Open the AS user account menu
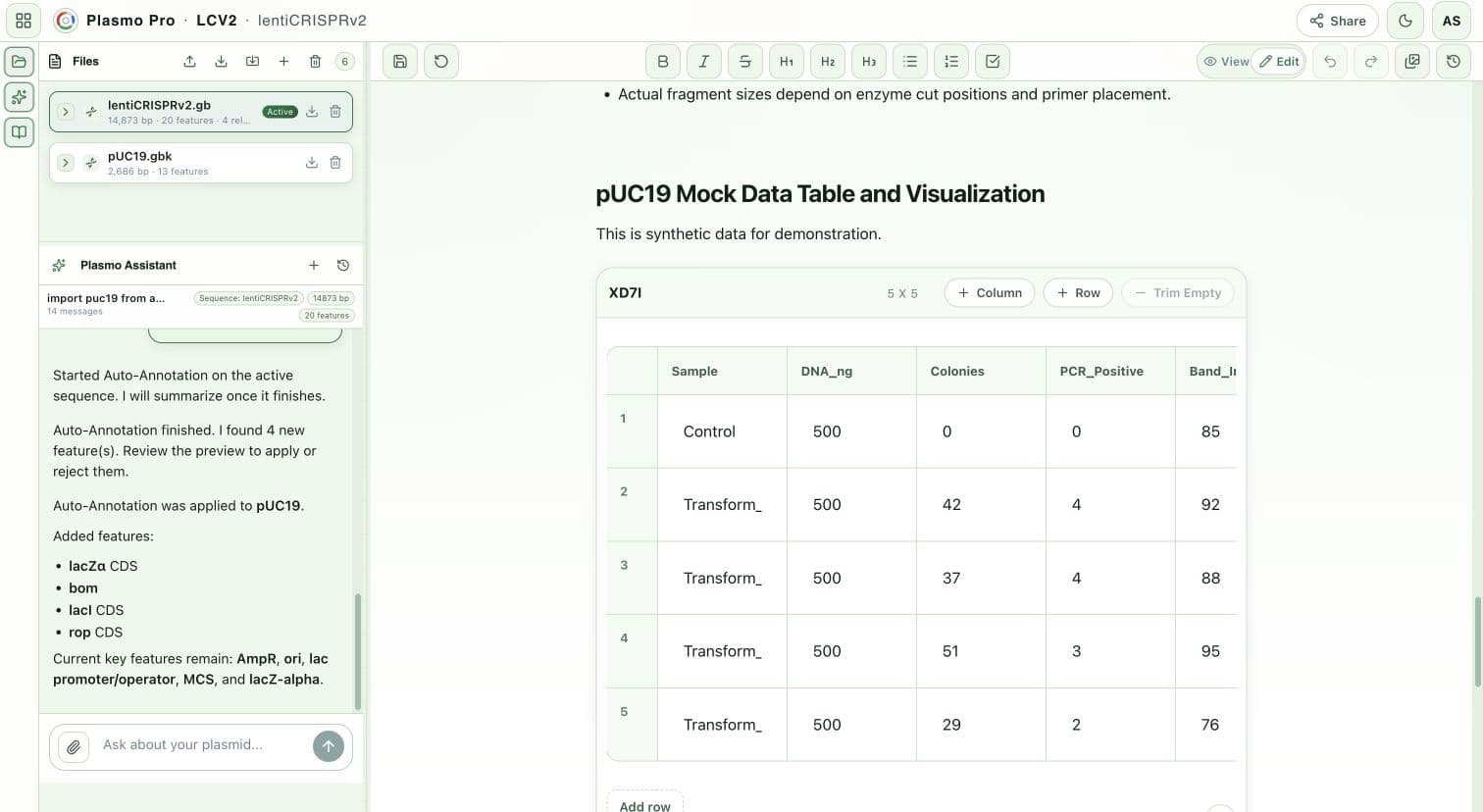1483x812 pixels. [x=1452, y=21]
